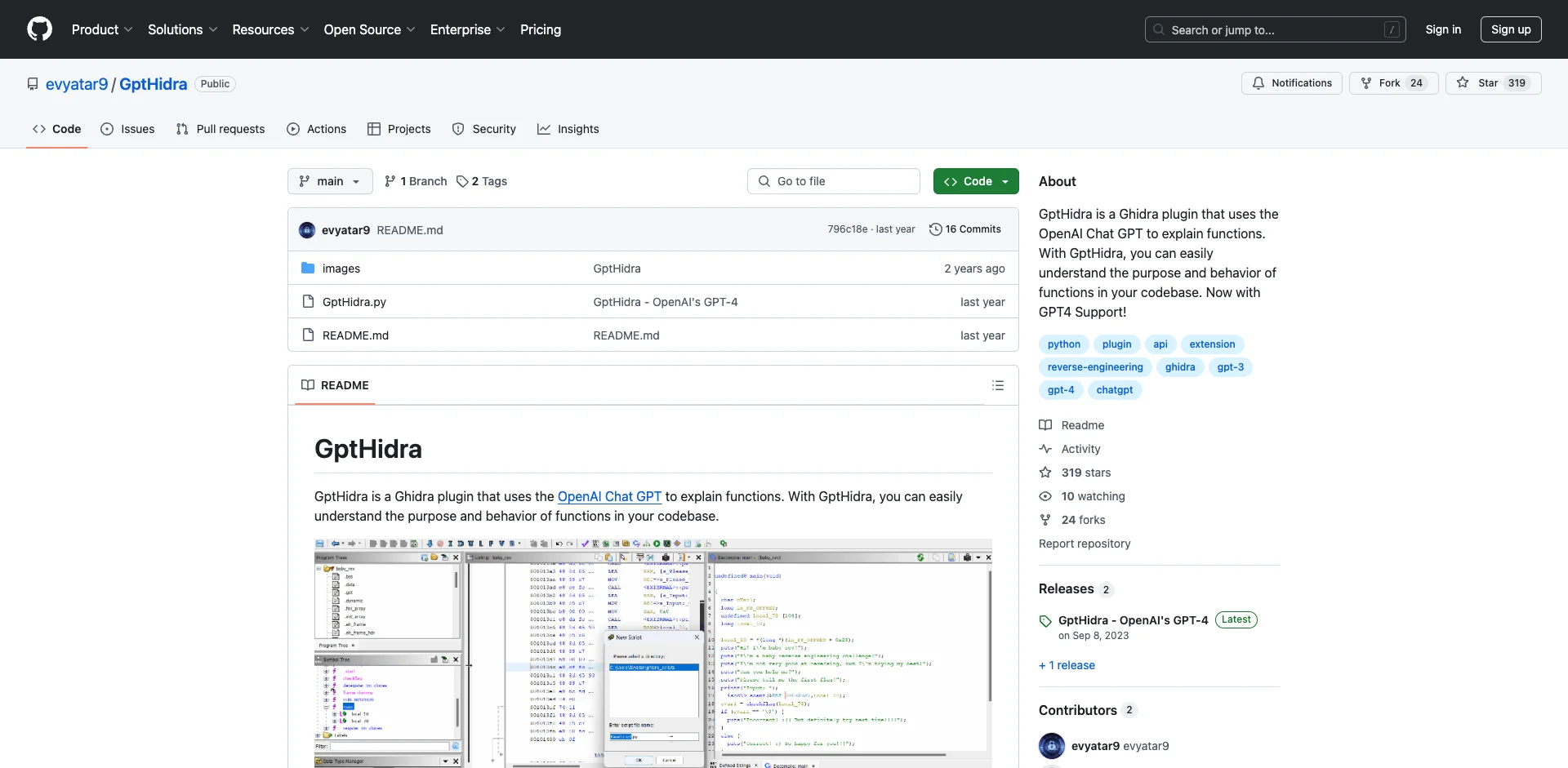Screen dimensions: 1568x768
Task: Expand the Solutions dropdown
Action: coord(183,29)
